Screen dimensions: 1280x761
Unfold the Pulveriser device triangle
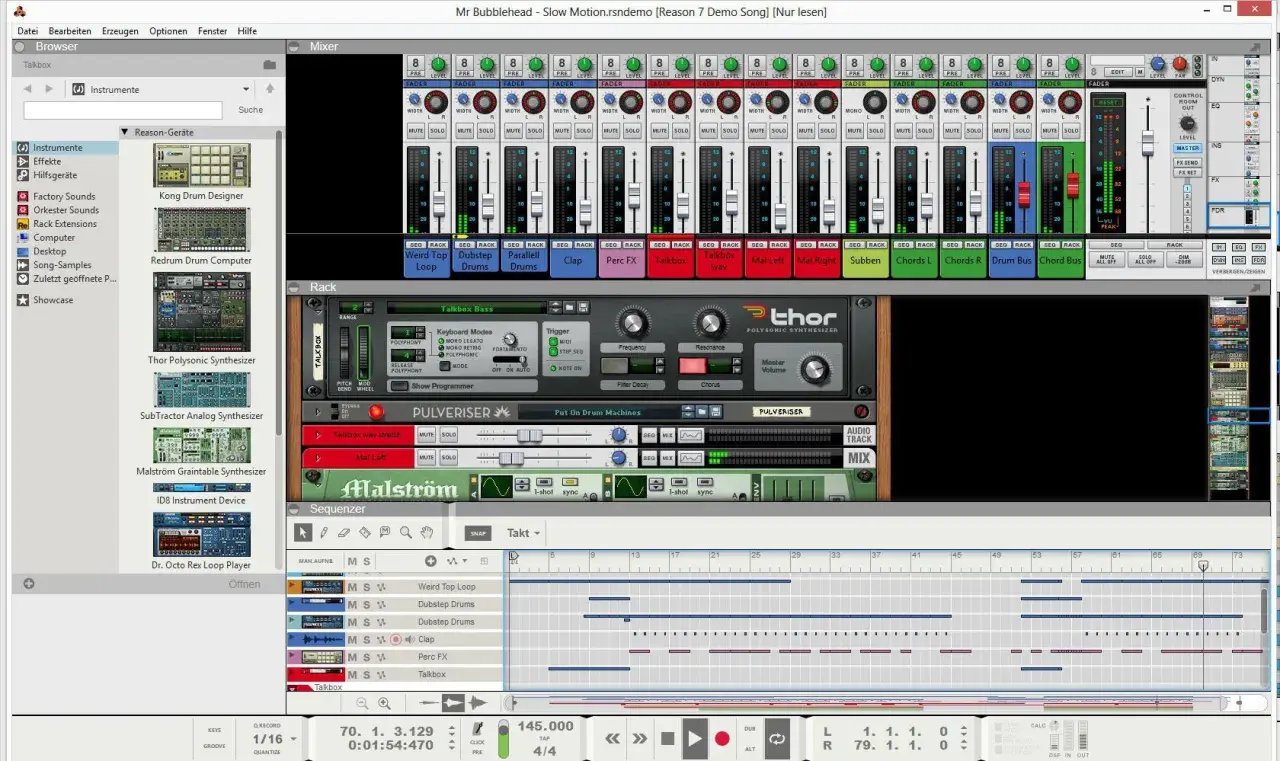[319, 411]
